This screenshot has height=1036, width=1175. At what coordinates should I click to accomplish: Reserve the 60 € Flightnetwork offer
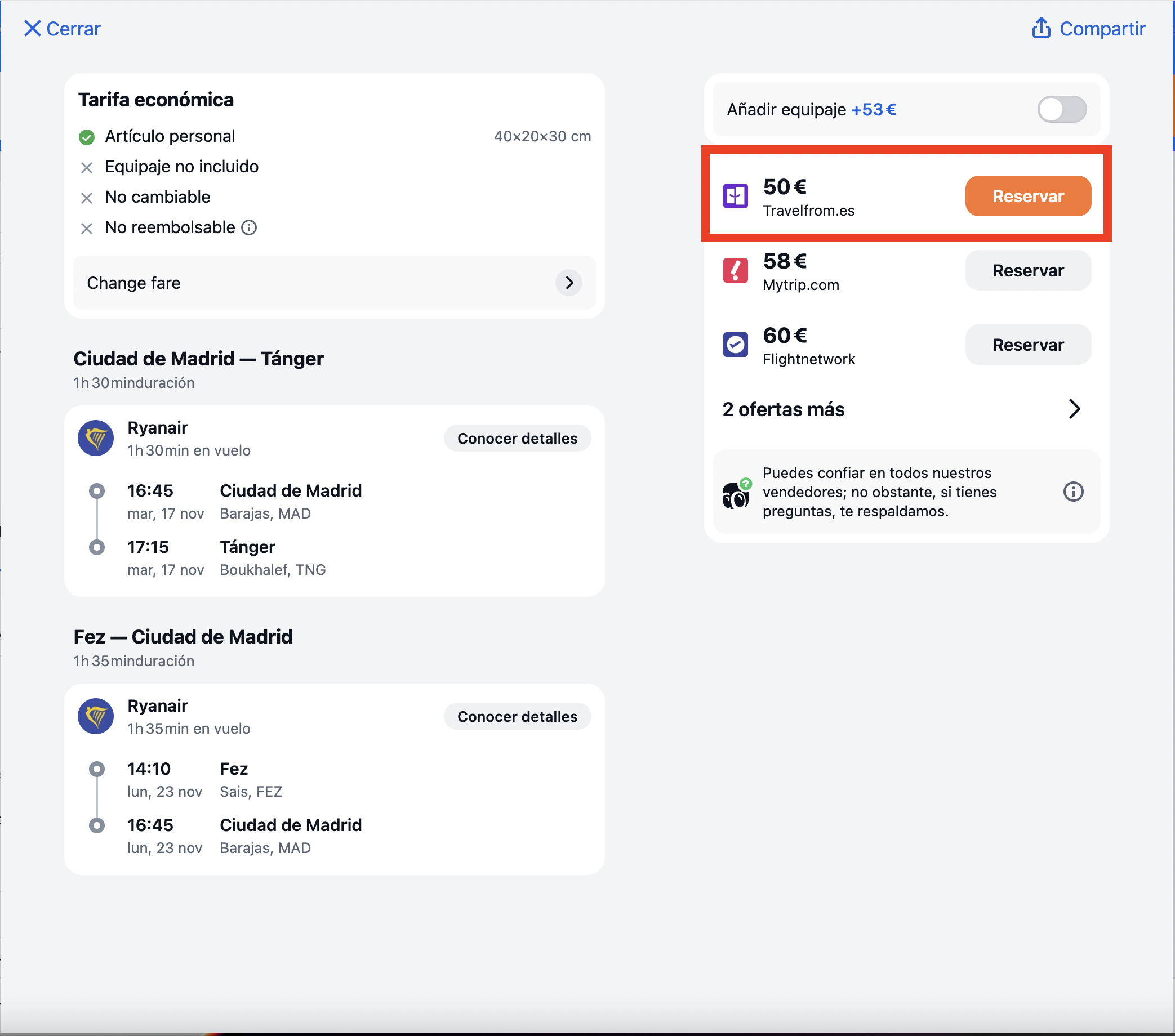1027,344
